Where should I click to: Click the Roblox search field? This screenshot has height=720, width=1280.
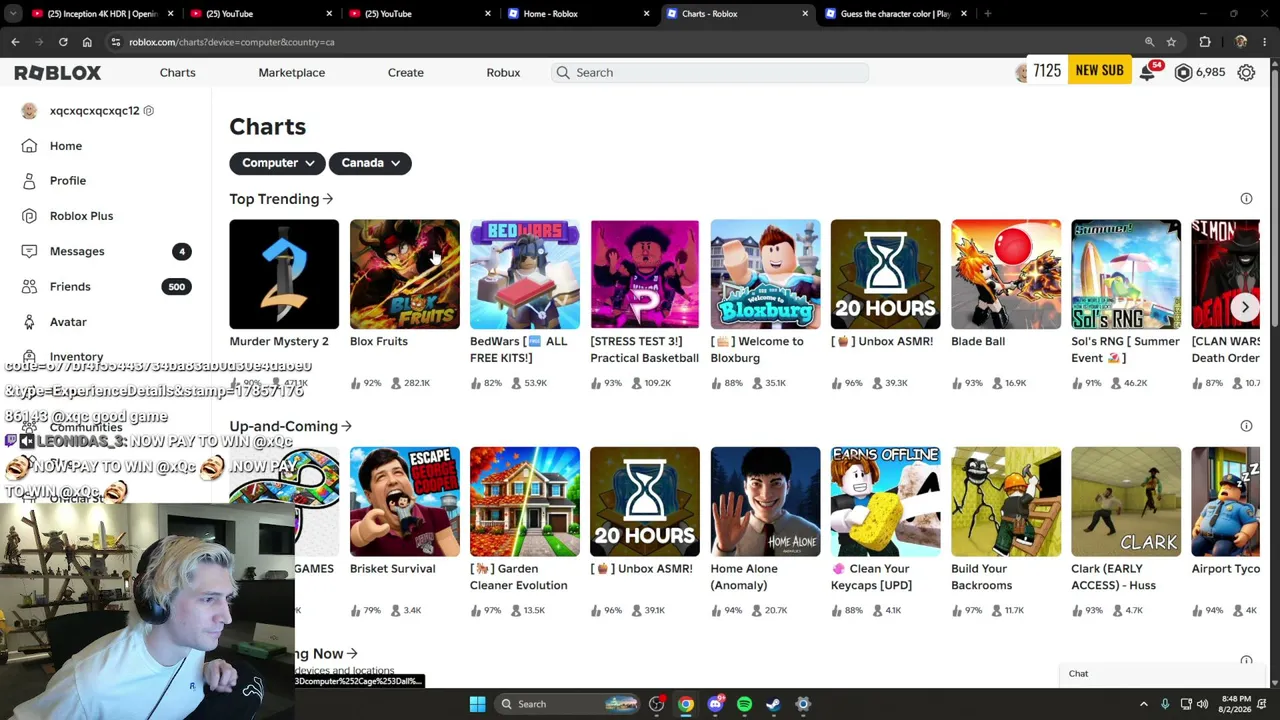pos(709,72)
